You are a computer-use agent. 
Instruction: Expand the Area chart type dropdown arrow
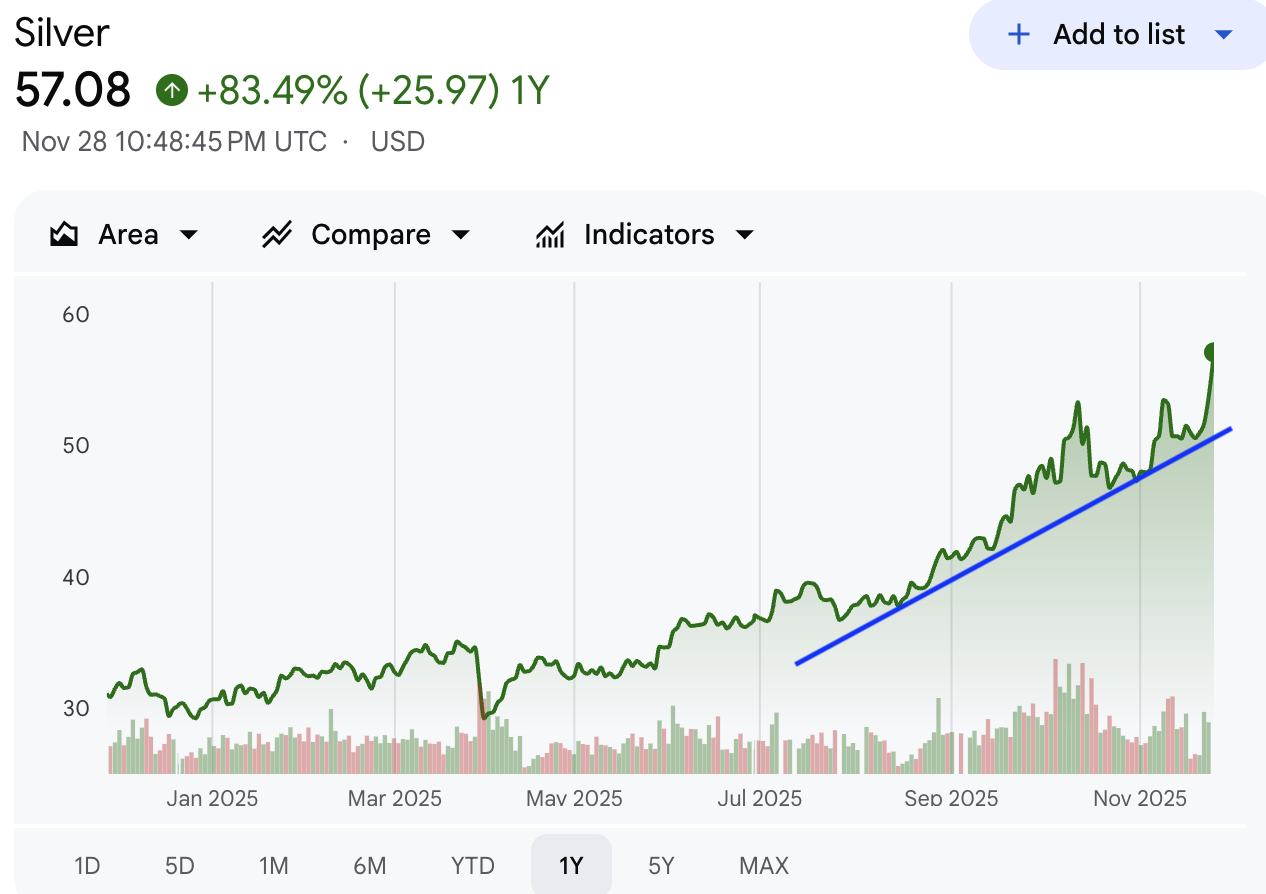click(x=188, y=235)
